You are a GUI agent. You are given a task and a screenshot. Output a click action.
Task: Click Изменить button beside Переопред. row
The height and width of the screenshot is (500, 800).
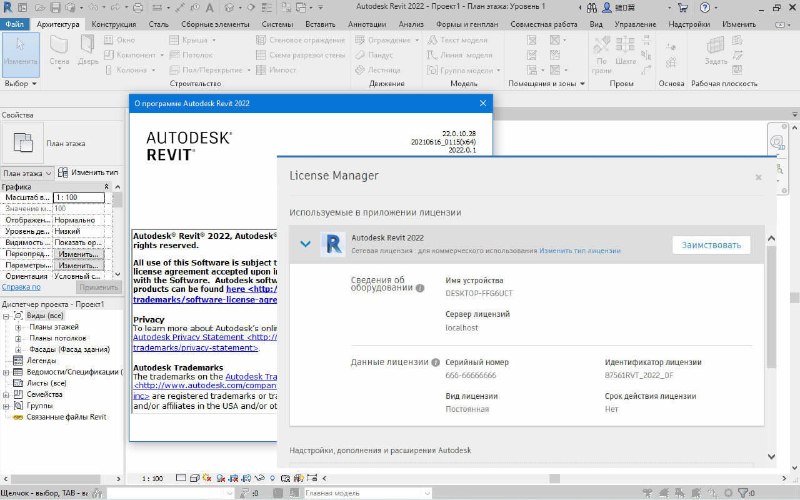(x=79, y=254)
